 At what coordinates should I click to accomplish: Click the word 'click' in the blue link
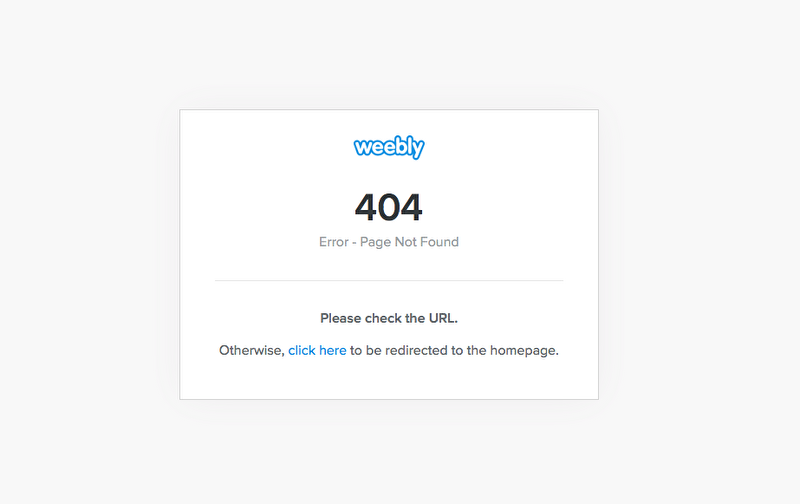click(x=302, y=350)
